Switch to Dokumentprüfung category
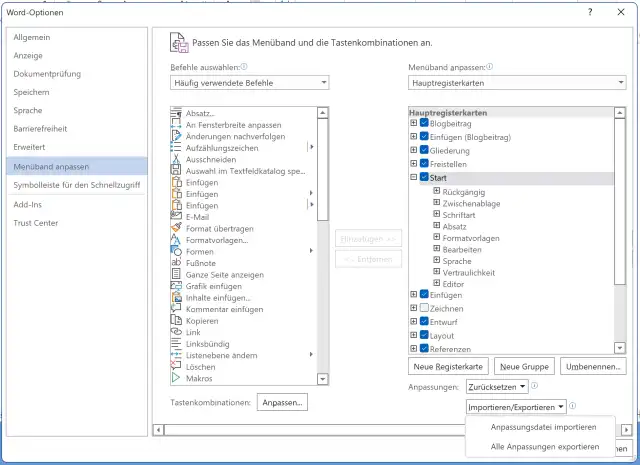Image resolution: width=640 pixels, height=465 pixels. click(x=77, y=74)
